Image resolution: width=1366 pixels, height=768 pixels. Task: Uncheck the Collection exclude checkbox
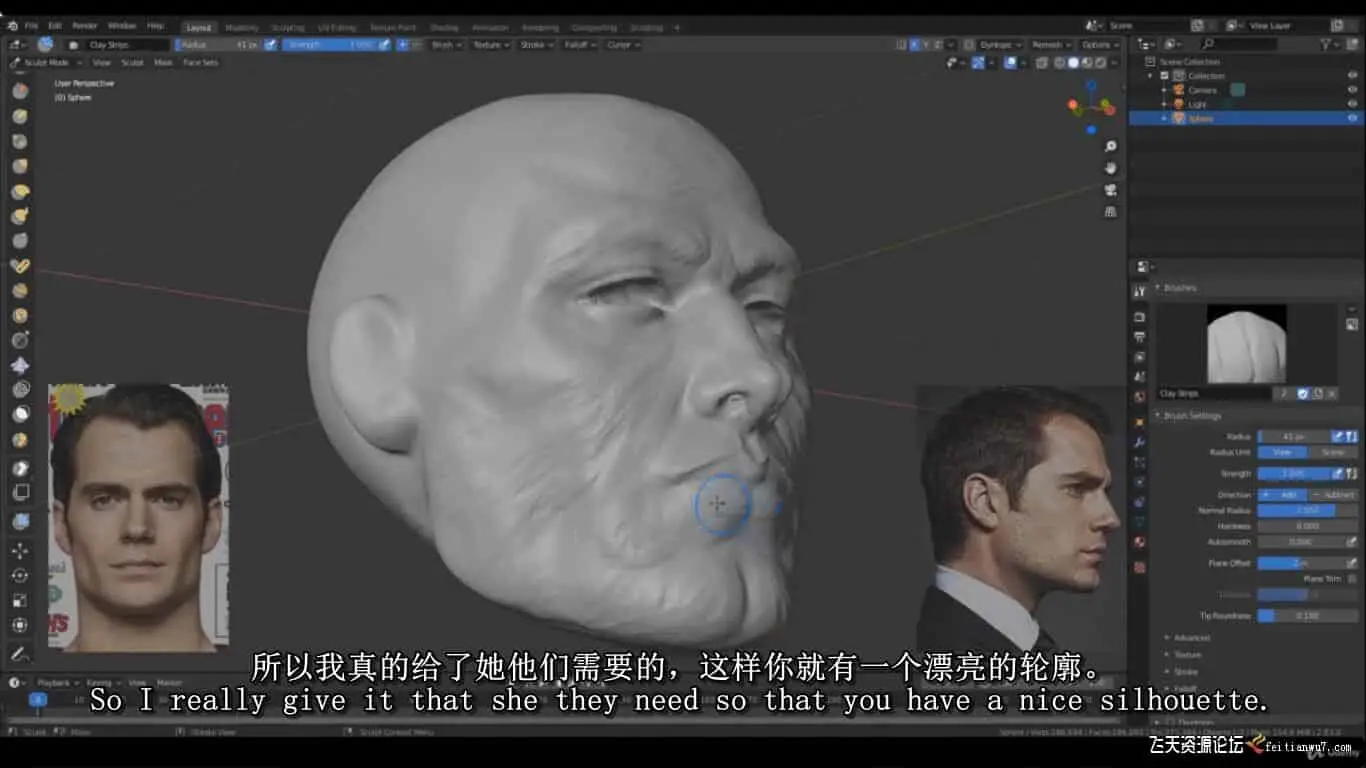pyautogui.click(x=1164, y=76)
